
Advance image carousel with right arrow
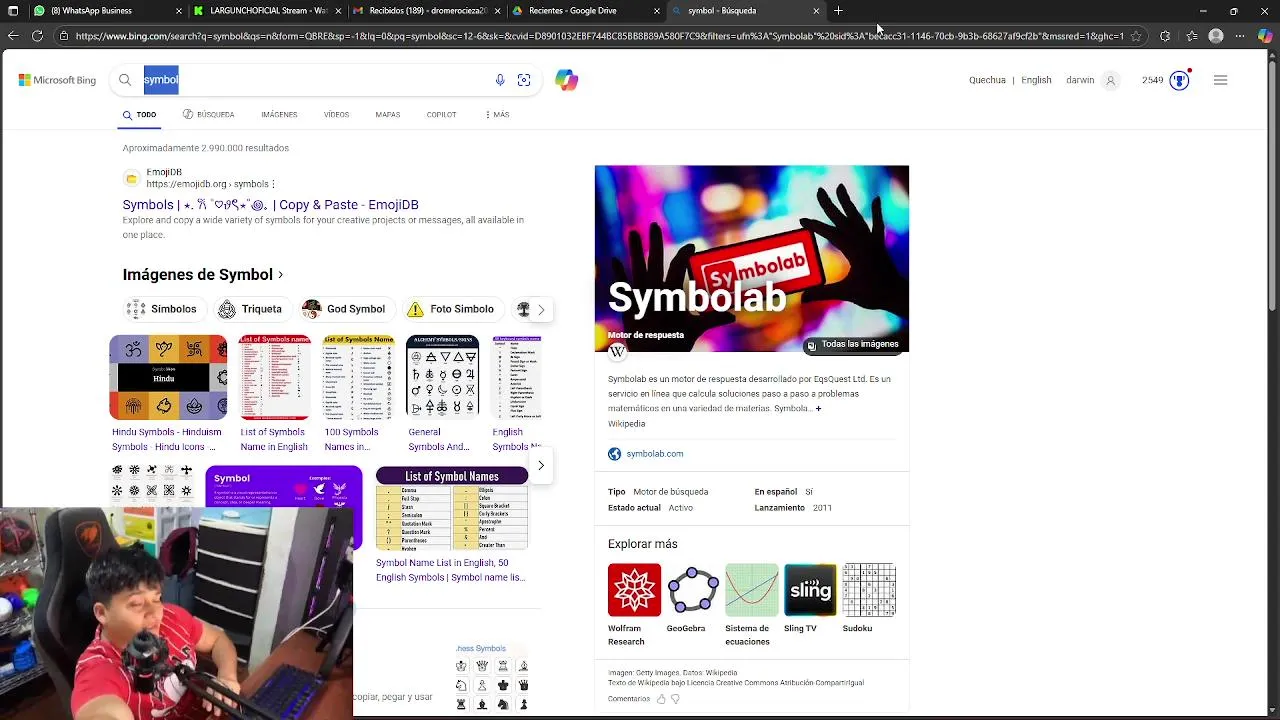click(x=541, y=466)
